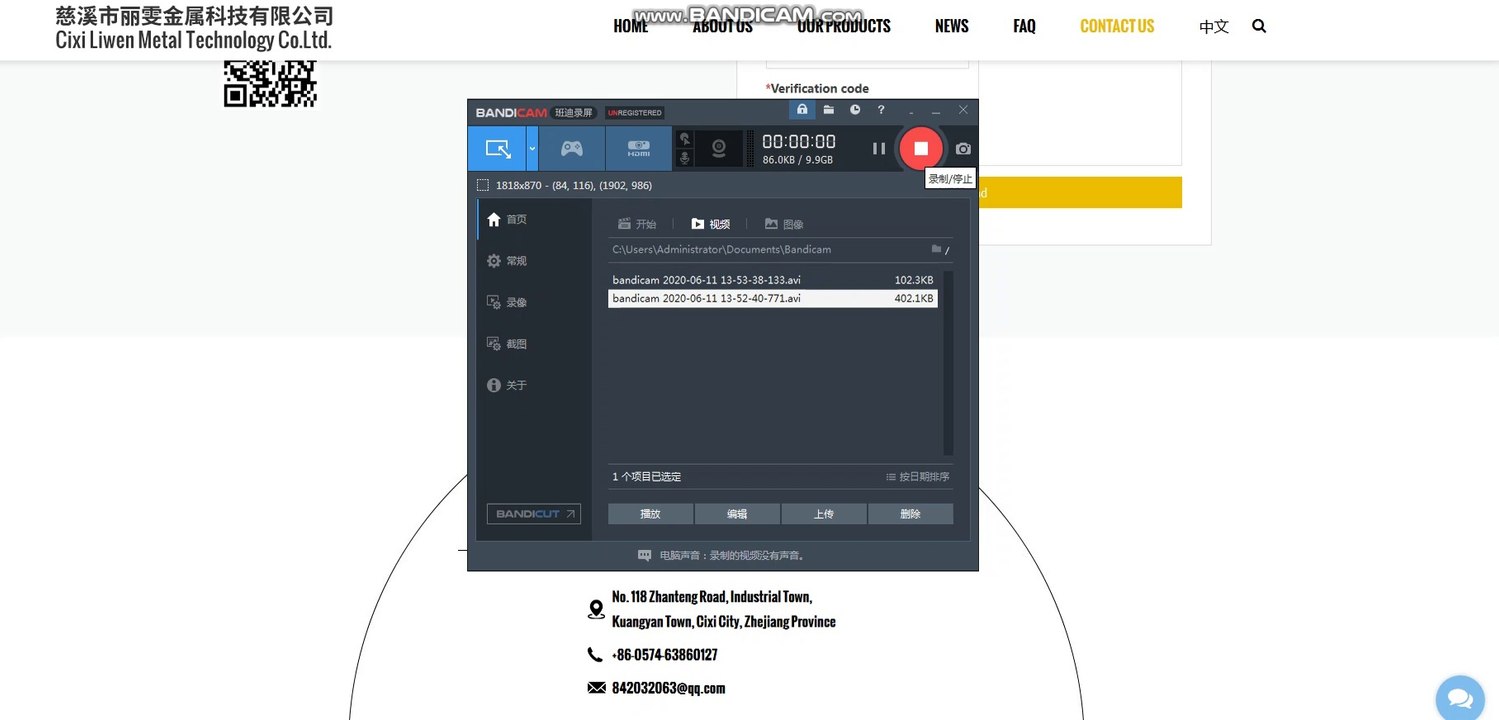Switch to Bandicam game recording mode
The height and width of the screenshot is (720, 1499).
(x=572, y=149)
